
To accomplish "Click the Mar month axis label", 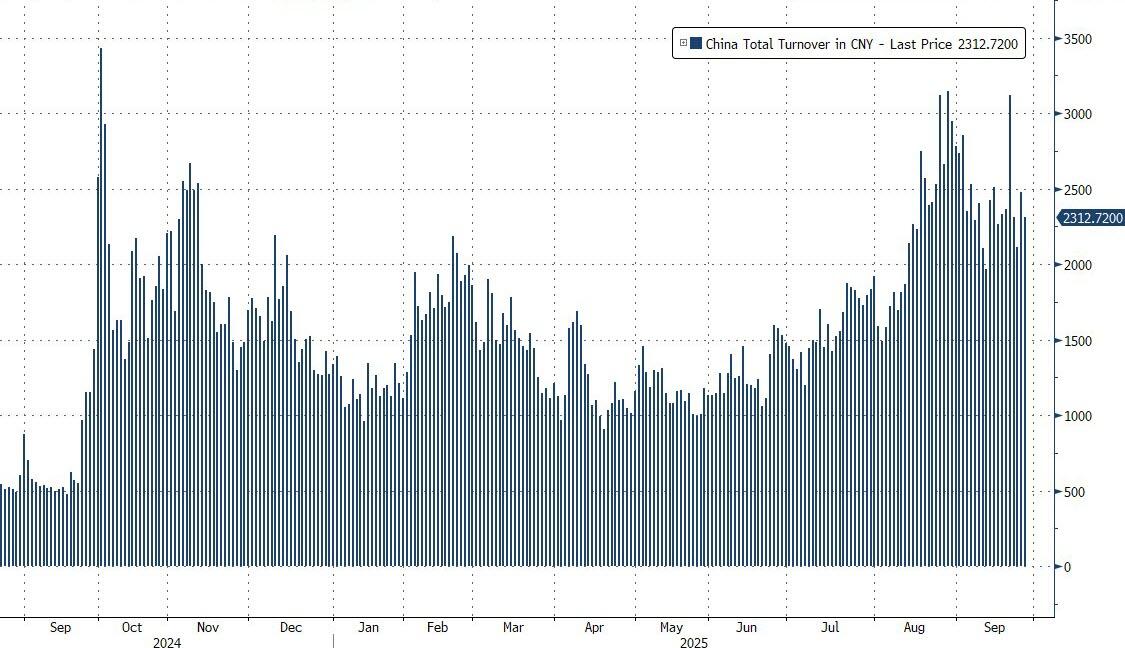I will point(513,627).
